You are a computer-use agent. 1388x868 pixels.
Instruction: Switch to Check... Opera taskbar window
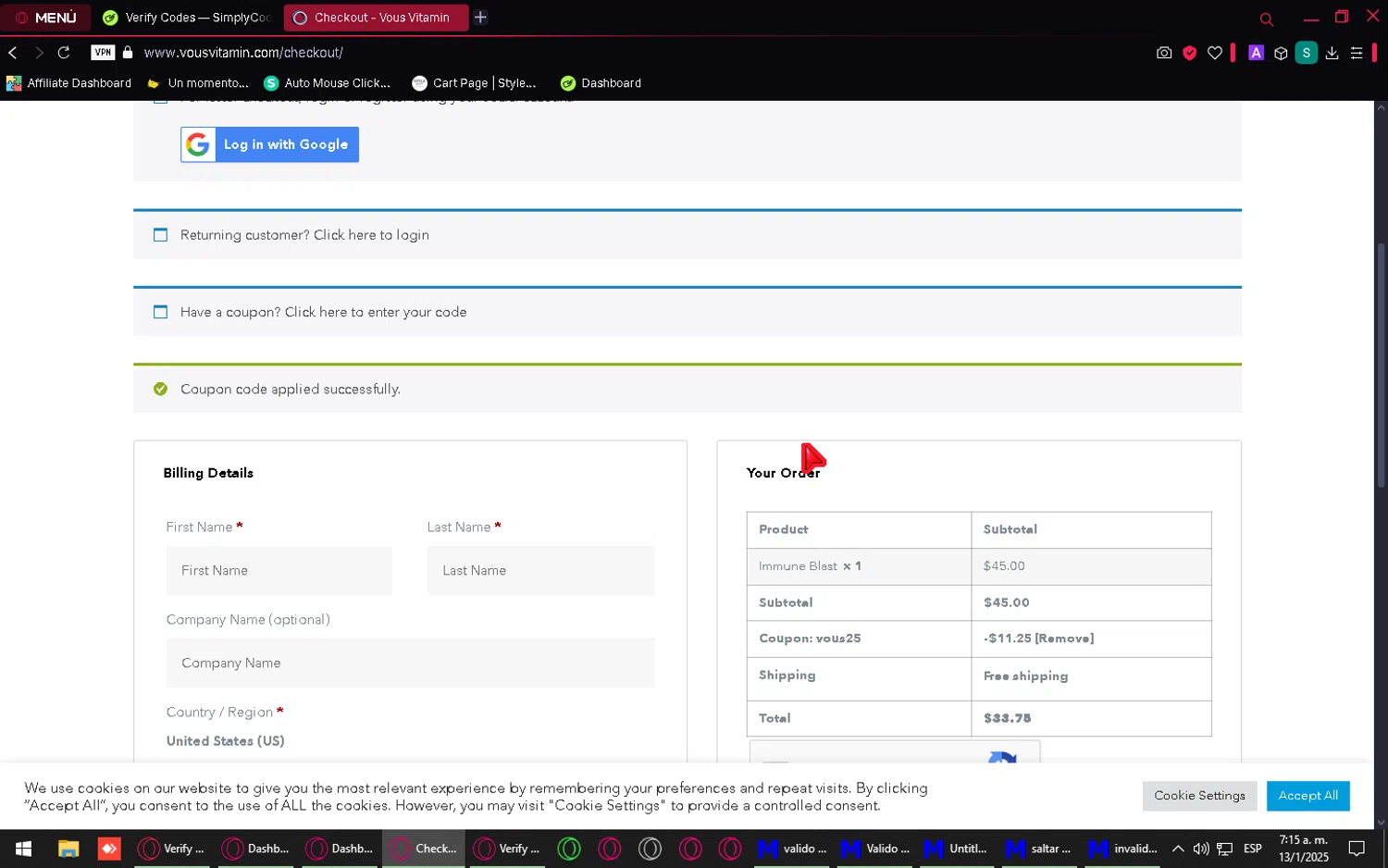tap(424, 849)
